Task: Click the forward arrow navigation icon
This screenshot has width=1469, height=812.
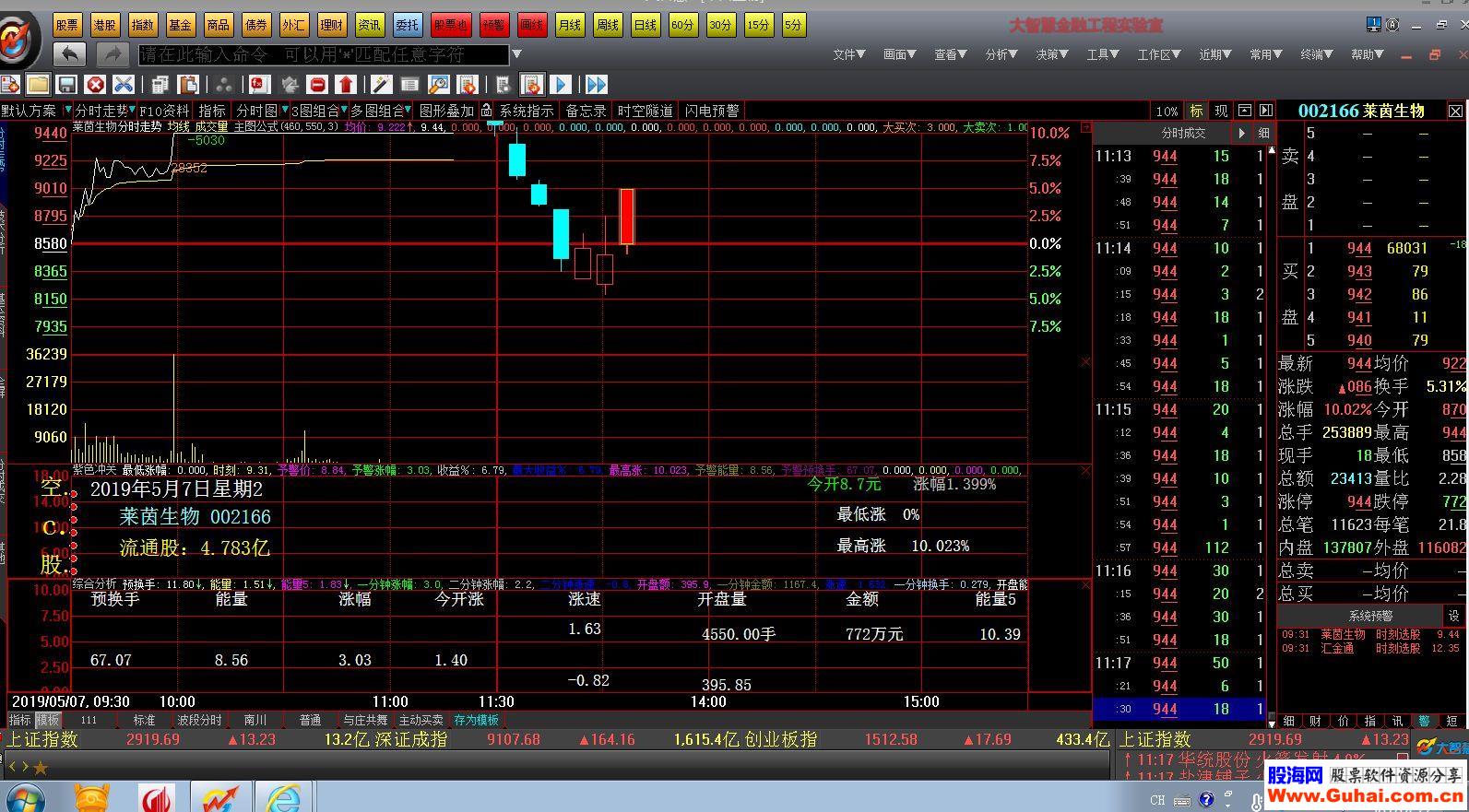Action: (113, 54)
